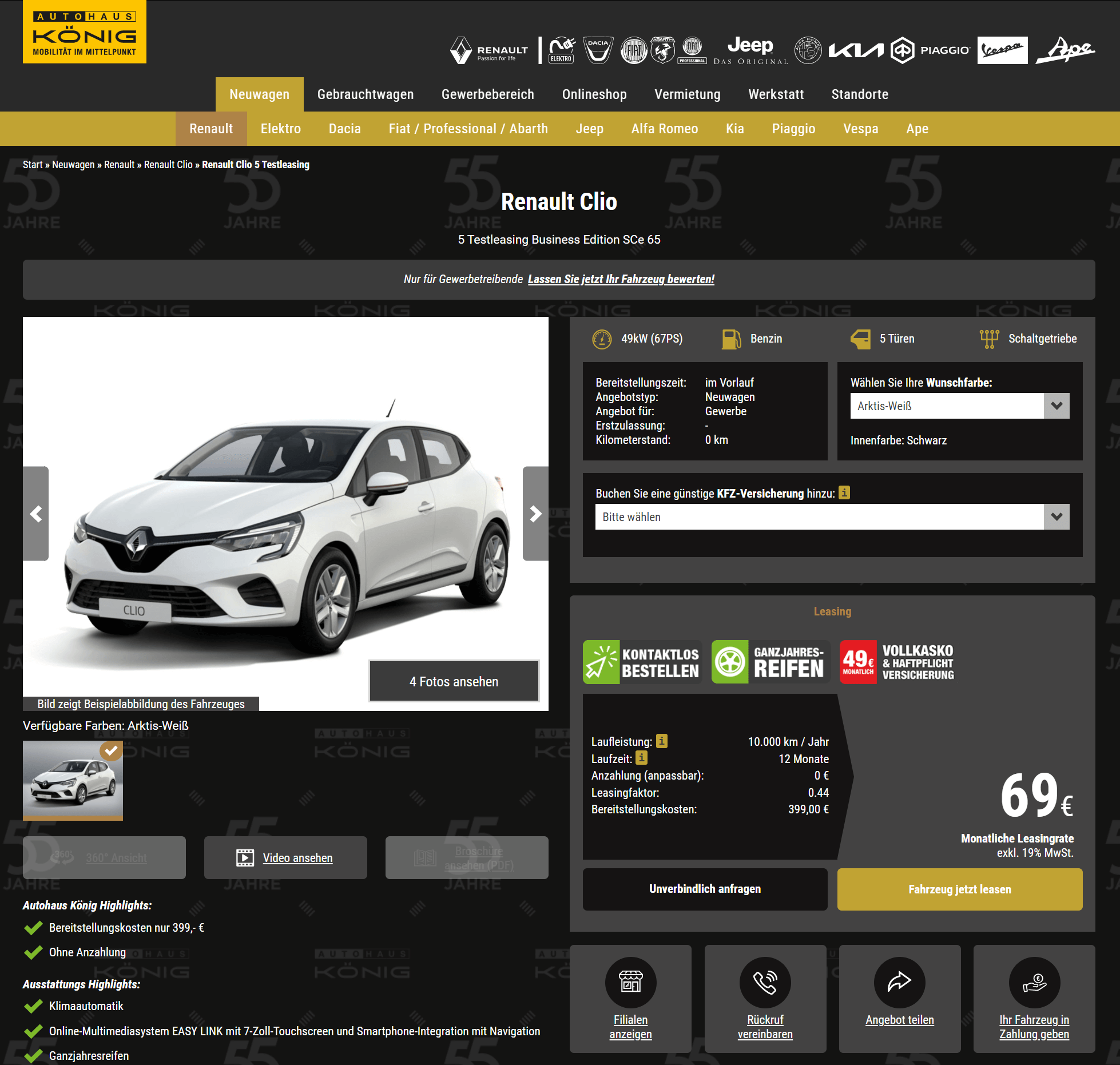Click the Fiat brand logo
1120x1065 pixels.
(x=634, y=50)
